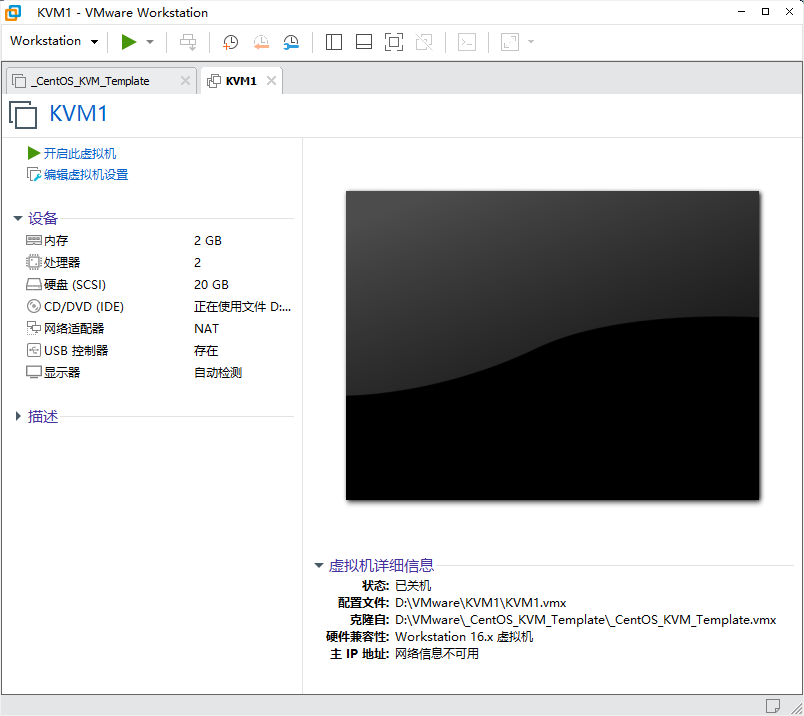The width and height of the screenshot is (804, 716).
Task: Click the monitor icon beside 显示器
Action: click(34, 372)
